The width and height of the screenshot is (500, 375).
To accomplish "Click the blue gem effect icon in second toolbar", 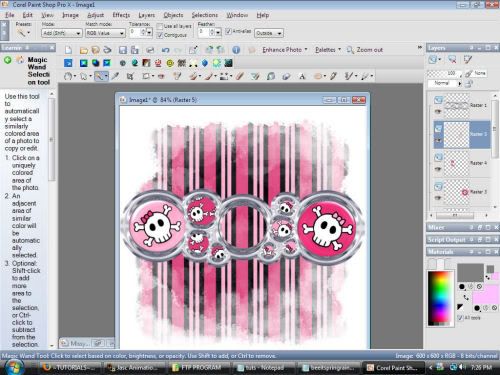I will coord(205,63).
